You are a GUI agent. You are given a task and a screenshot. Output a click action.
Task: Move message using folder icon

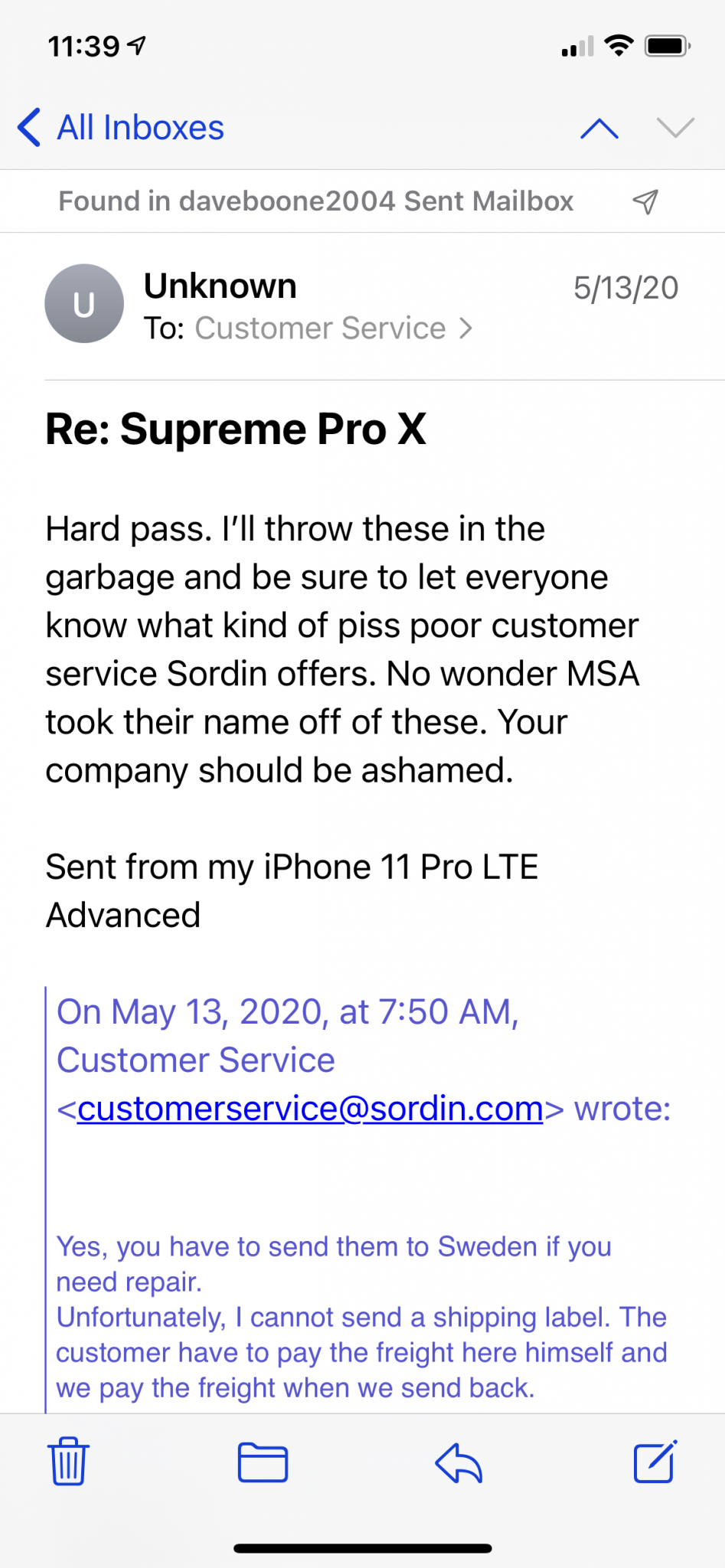pyautogui.click(x=263, y=1462)
